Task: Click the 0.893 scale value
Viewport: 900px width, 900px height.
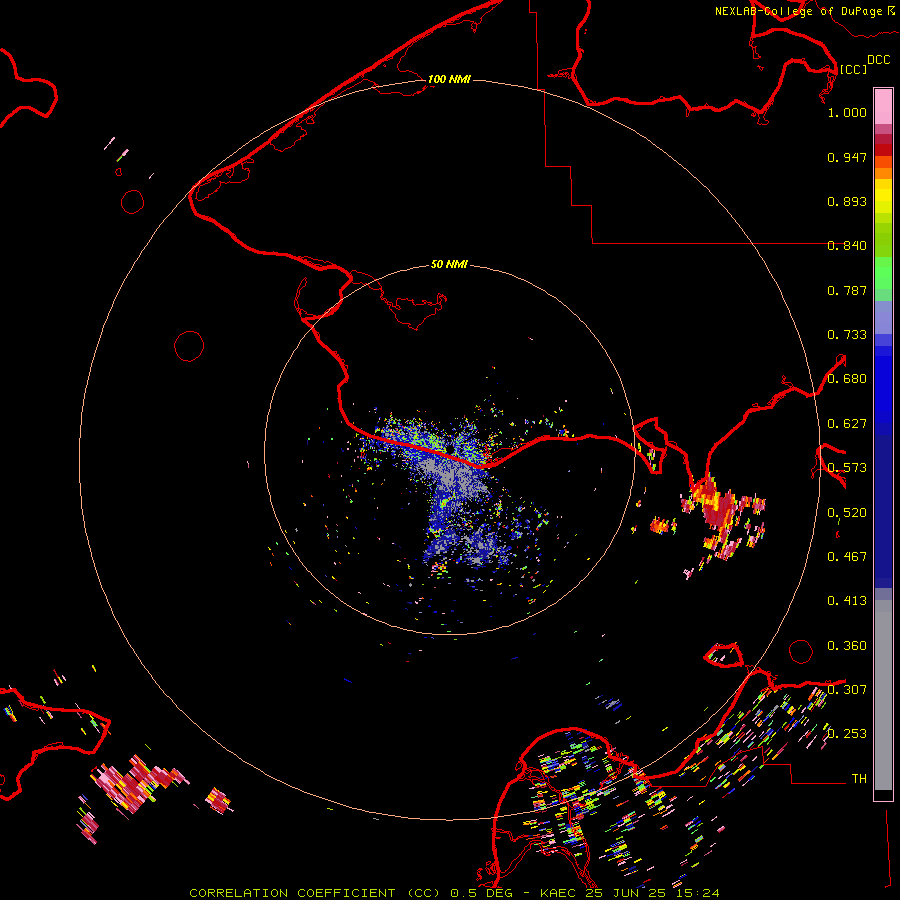Action: coord(847,201)
